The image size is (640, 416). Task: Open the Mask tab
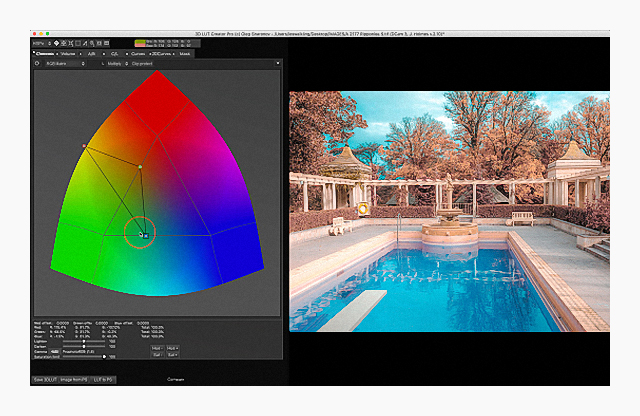click(x=185, y=54)
